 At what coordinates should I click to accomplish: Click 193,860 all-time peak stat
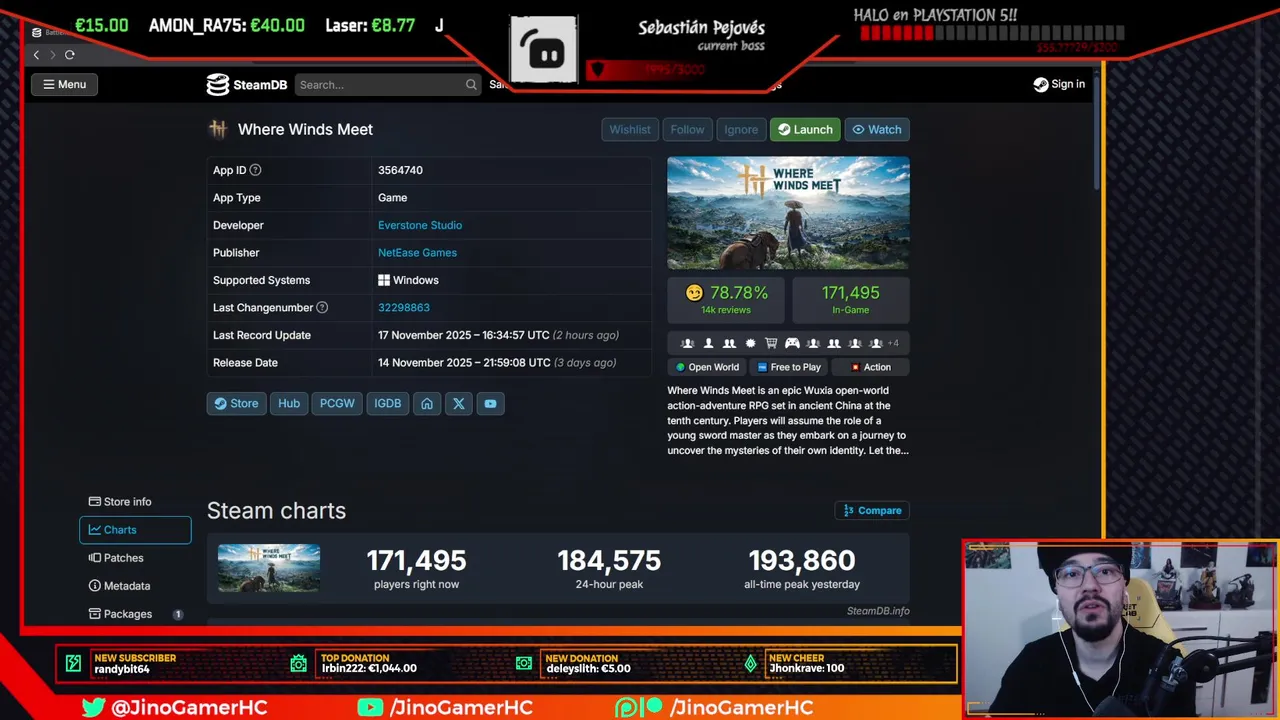(802, 569)
